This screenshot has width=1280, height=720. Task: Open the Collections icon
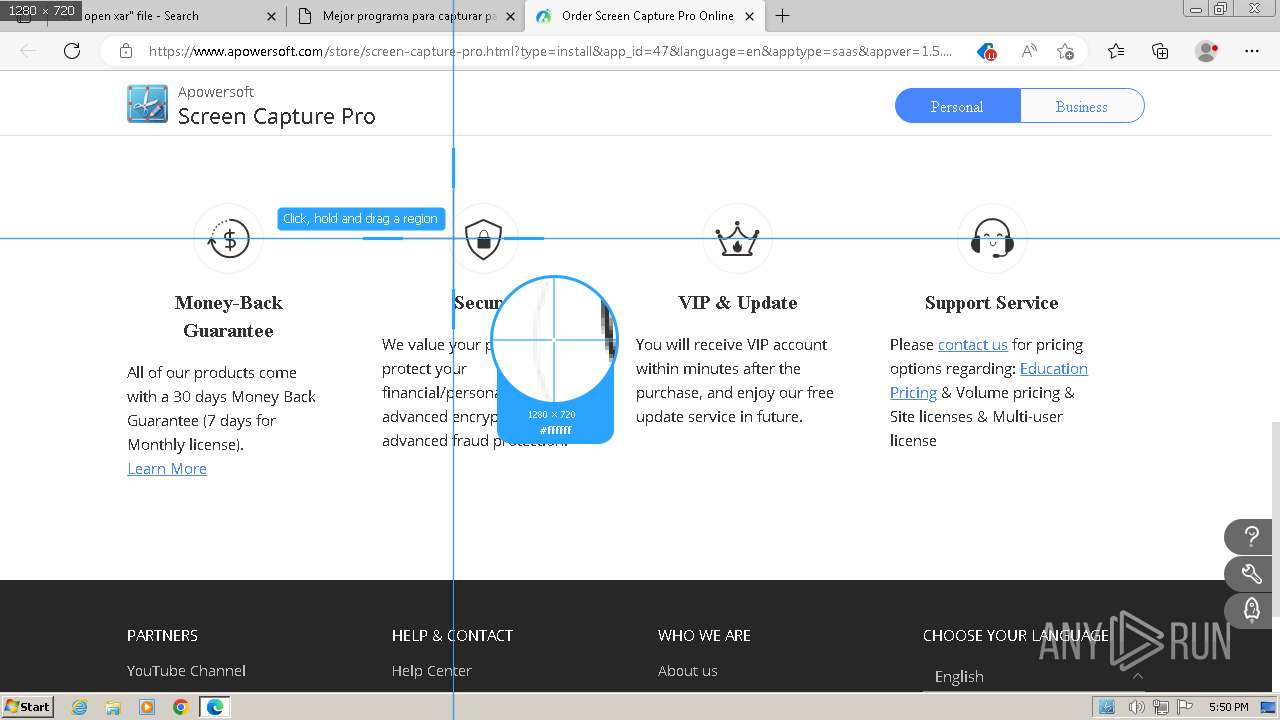pyautogui.click(x=1160, y=51)
